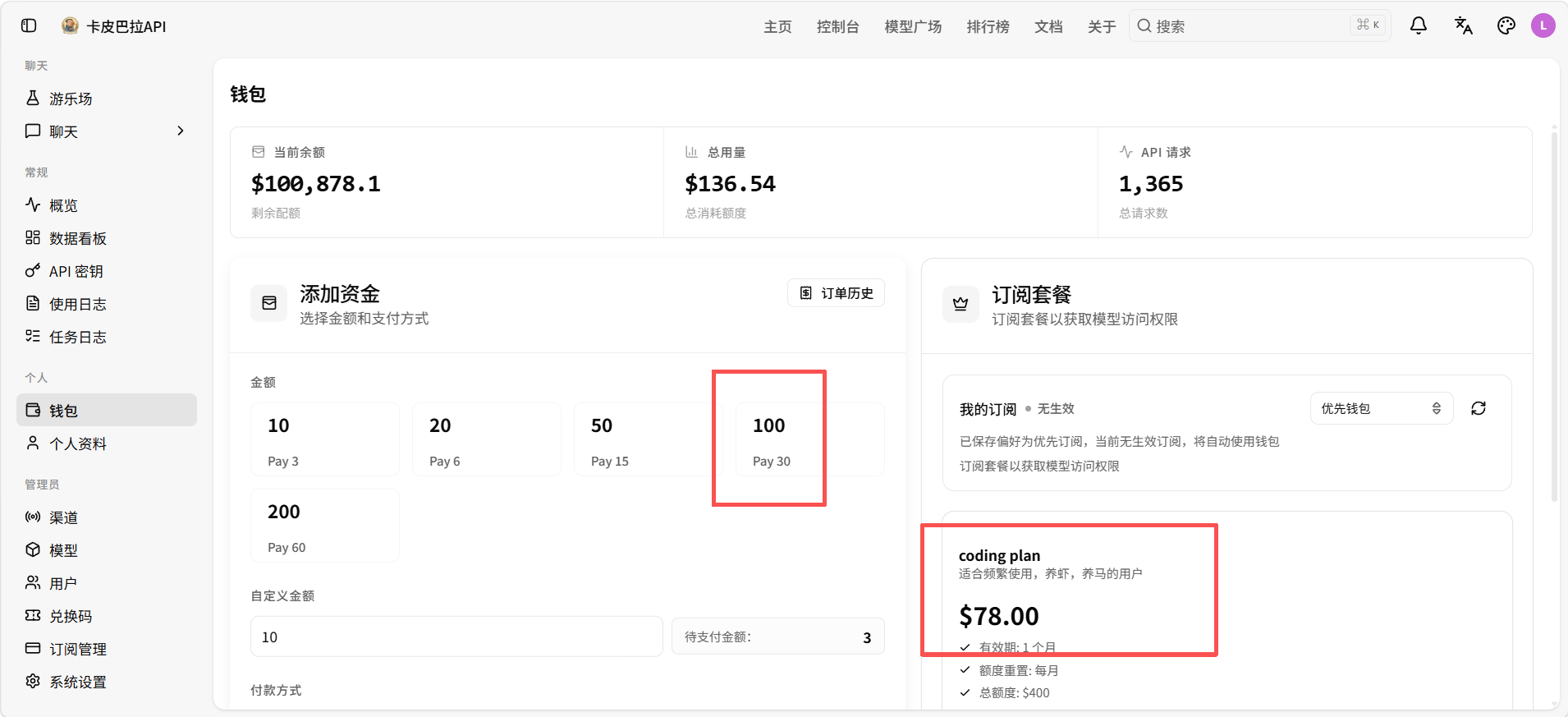Click the 当前余额 card icon
Viewport: 1568px width, 717px height.
259,152
